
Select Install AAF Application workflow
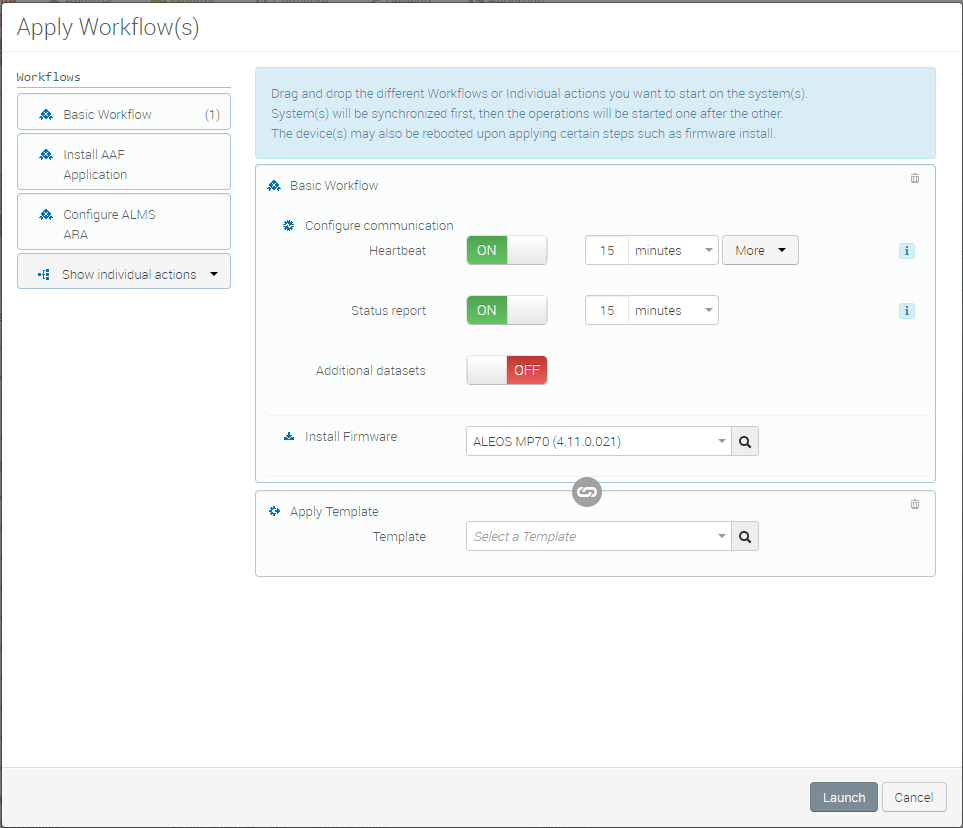tap(124, 164)
